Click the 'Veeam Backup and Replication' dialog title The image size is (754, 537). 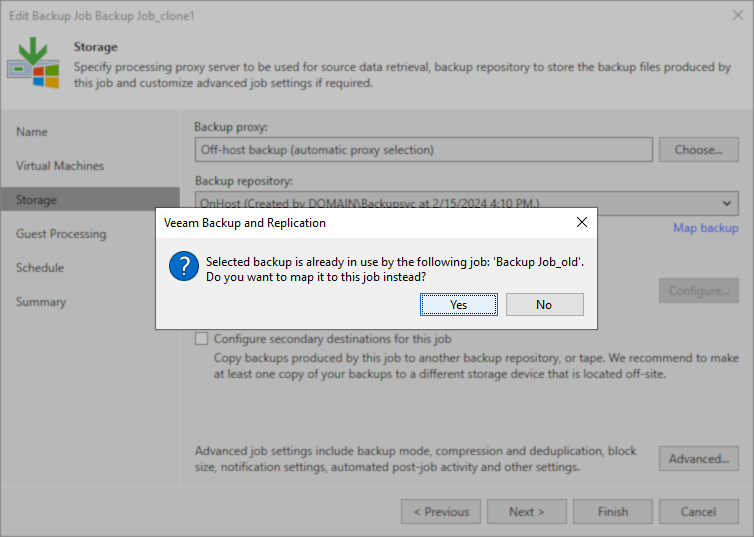(x=245, y=223)
